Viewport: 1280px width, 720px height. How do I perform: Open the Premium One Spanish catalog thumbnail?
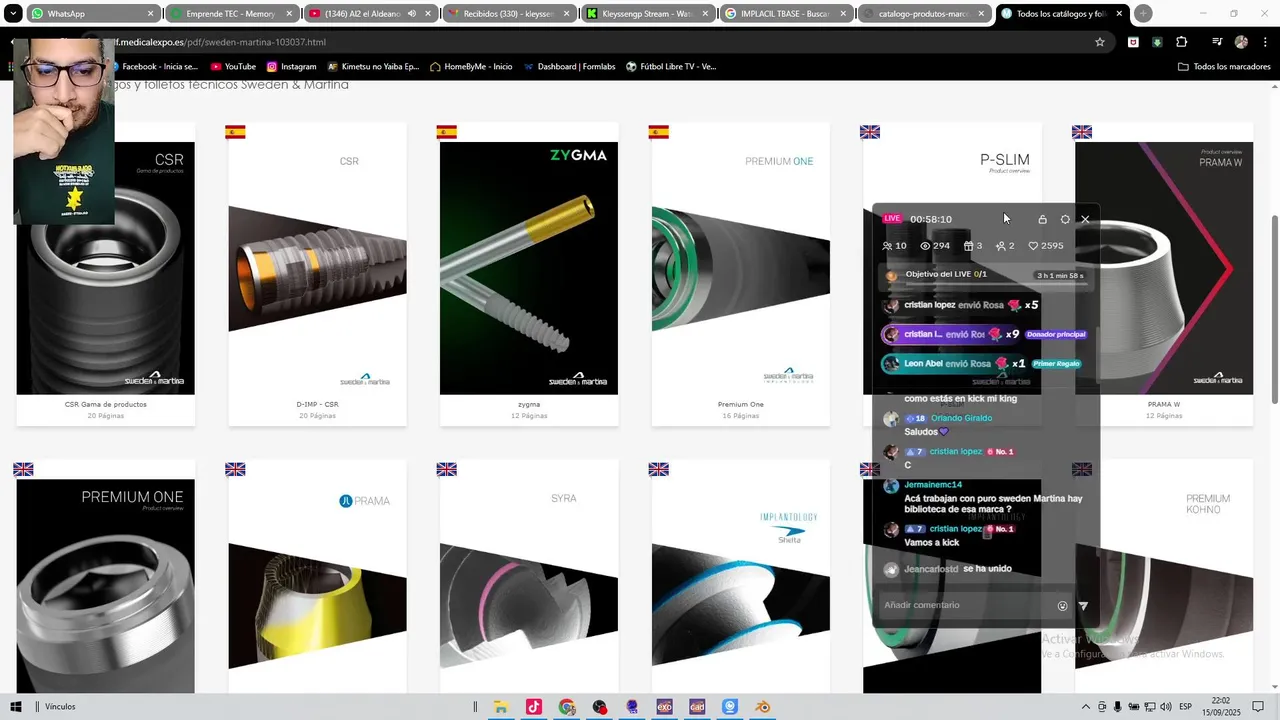tap(741, 268)
